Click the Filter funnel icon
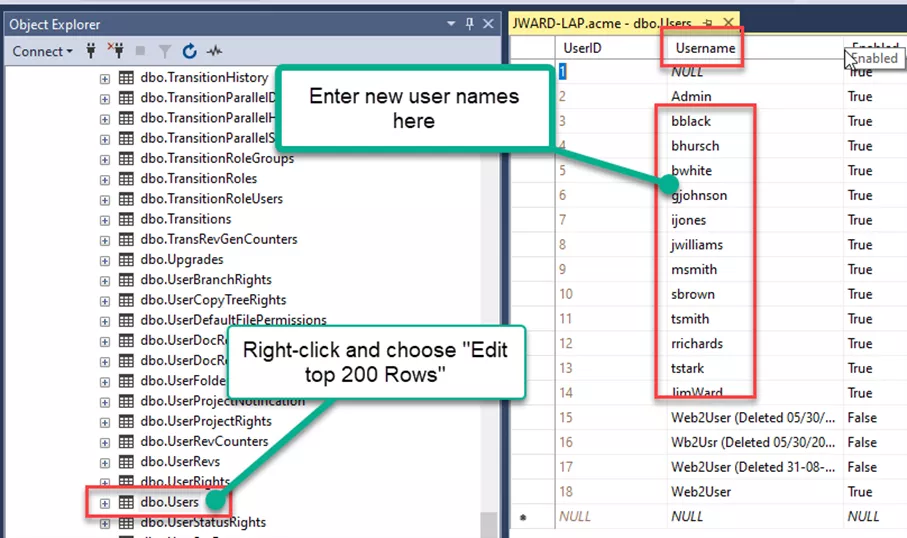This screenshot has height=538, width=907. click(x=164, y=51)
